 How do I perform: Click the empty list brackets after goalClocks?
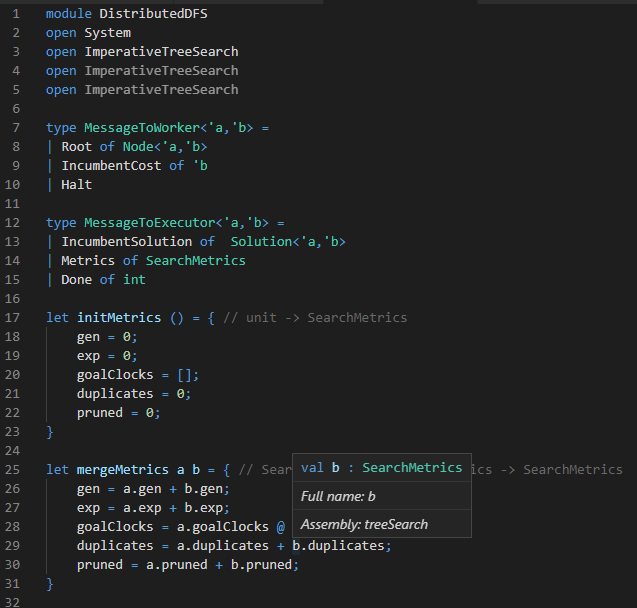point(188,374)
